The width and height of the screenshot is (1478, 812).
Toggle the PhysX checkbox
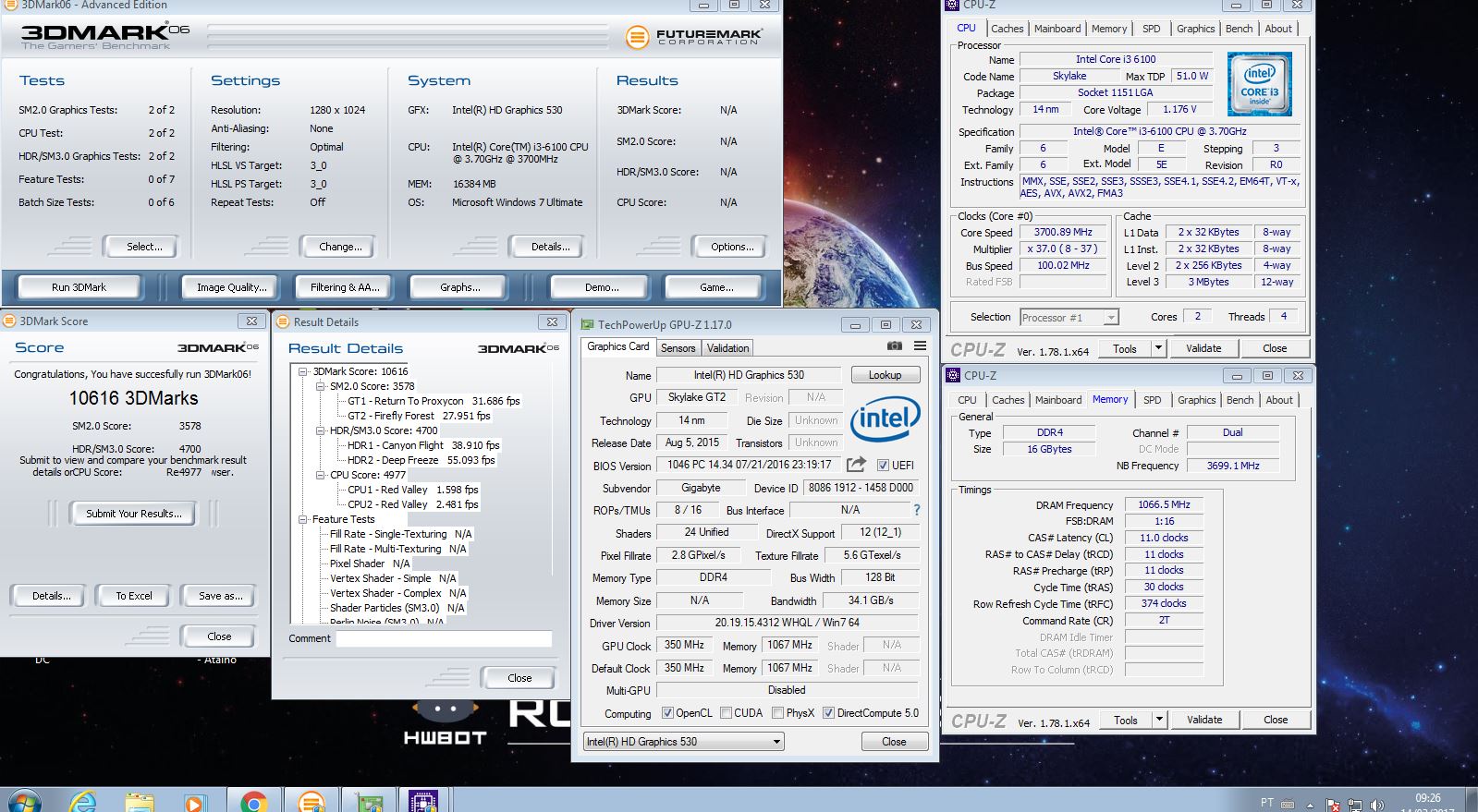777,713
